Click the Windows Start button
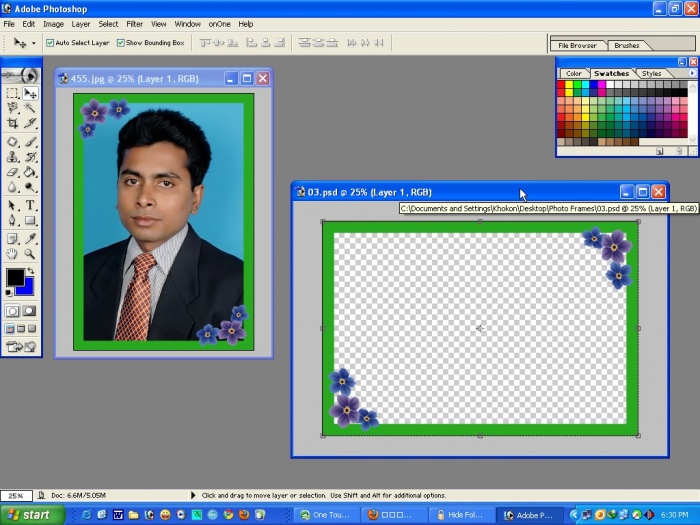 [x=30, y=515]
